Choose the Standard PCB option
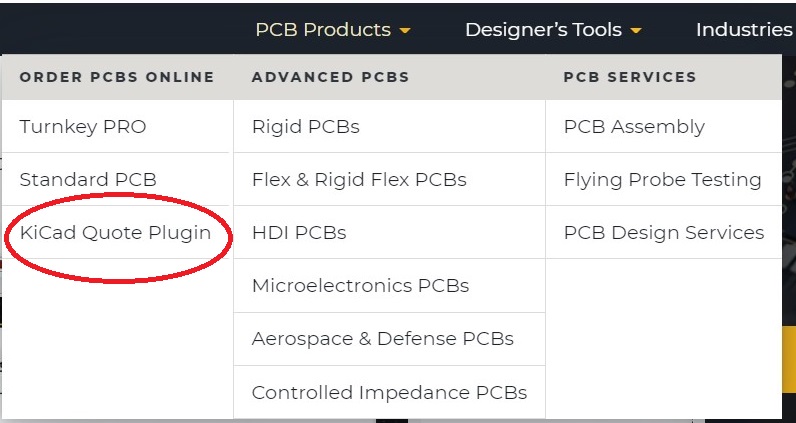Viewport: 796px width, 423px height. [x=88, y=180]
